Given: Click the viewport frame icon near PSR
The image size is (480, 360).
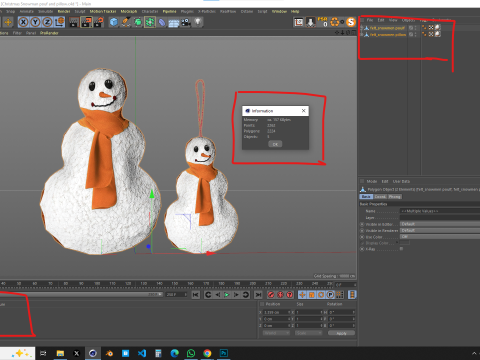Looking at the screenshot, I should pyautogui.click(x=298, y=22).
